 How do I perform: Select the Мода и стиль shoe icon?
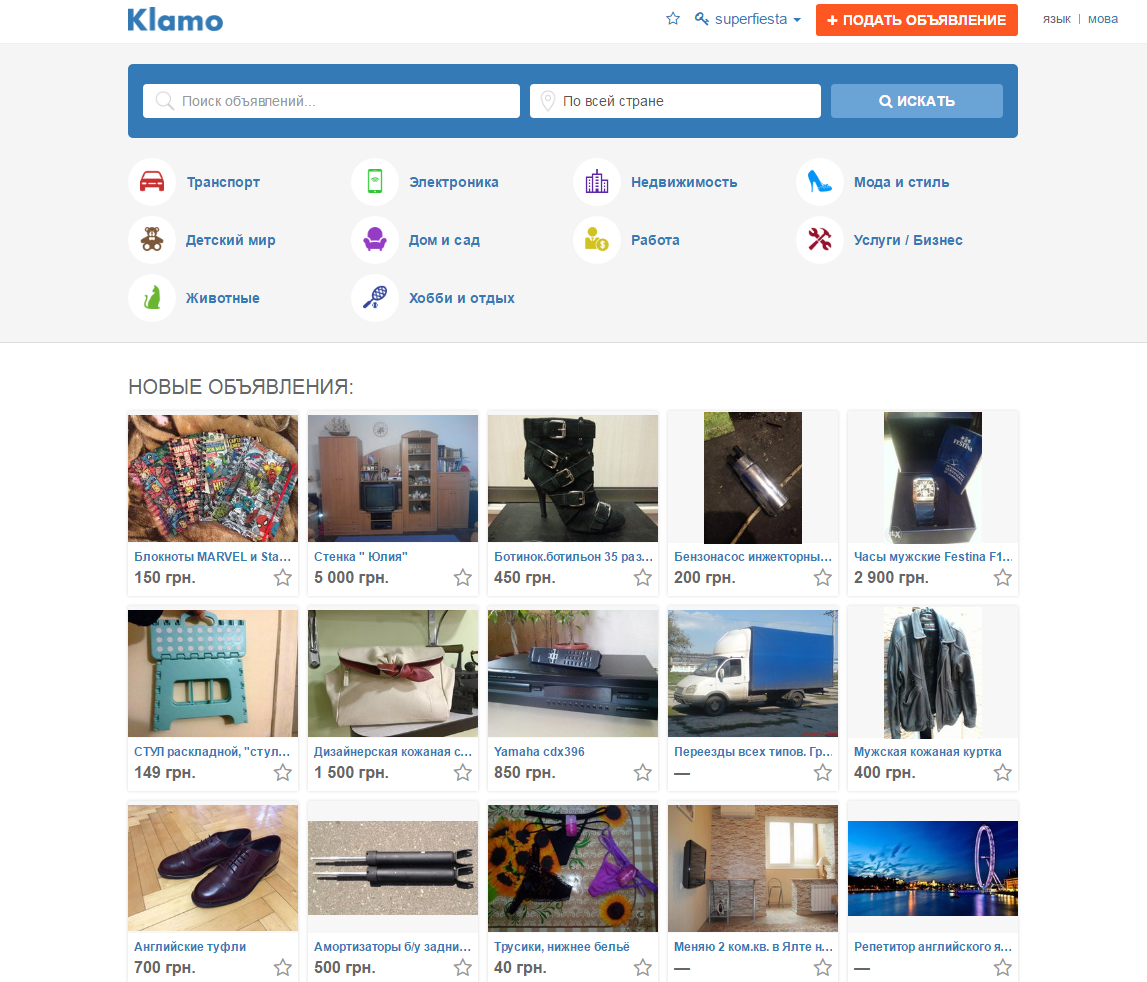click(x=819, y=181)
